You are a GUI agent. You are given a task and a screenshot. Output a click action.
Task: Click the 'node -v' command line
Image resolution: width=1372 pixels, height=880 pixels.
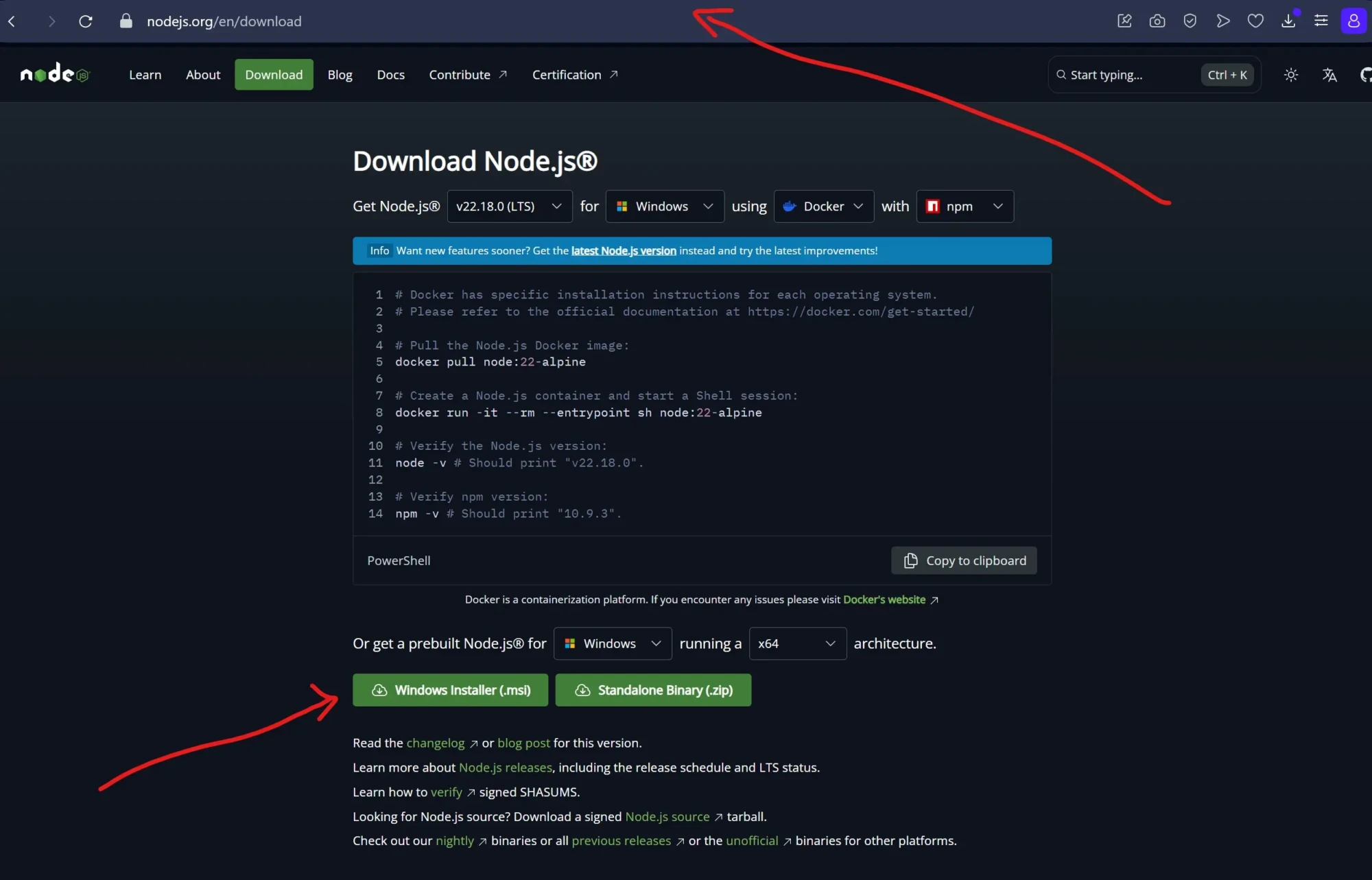click(x=519, y=463)
